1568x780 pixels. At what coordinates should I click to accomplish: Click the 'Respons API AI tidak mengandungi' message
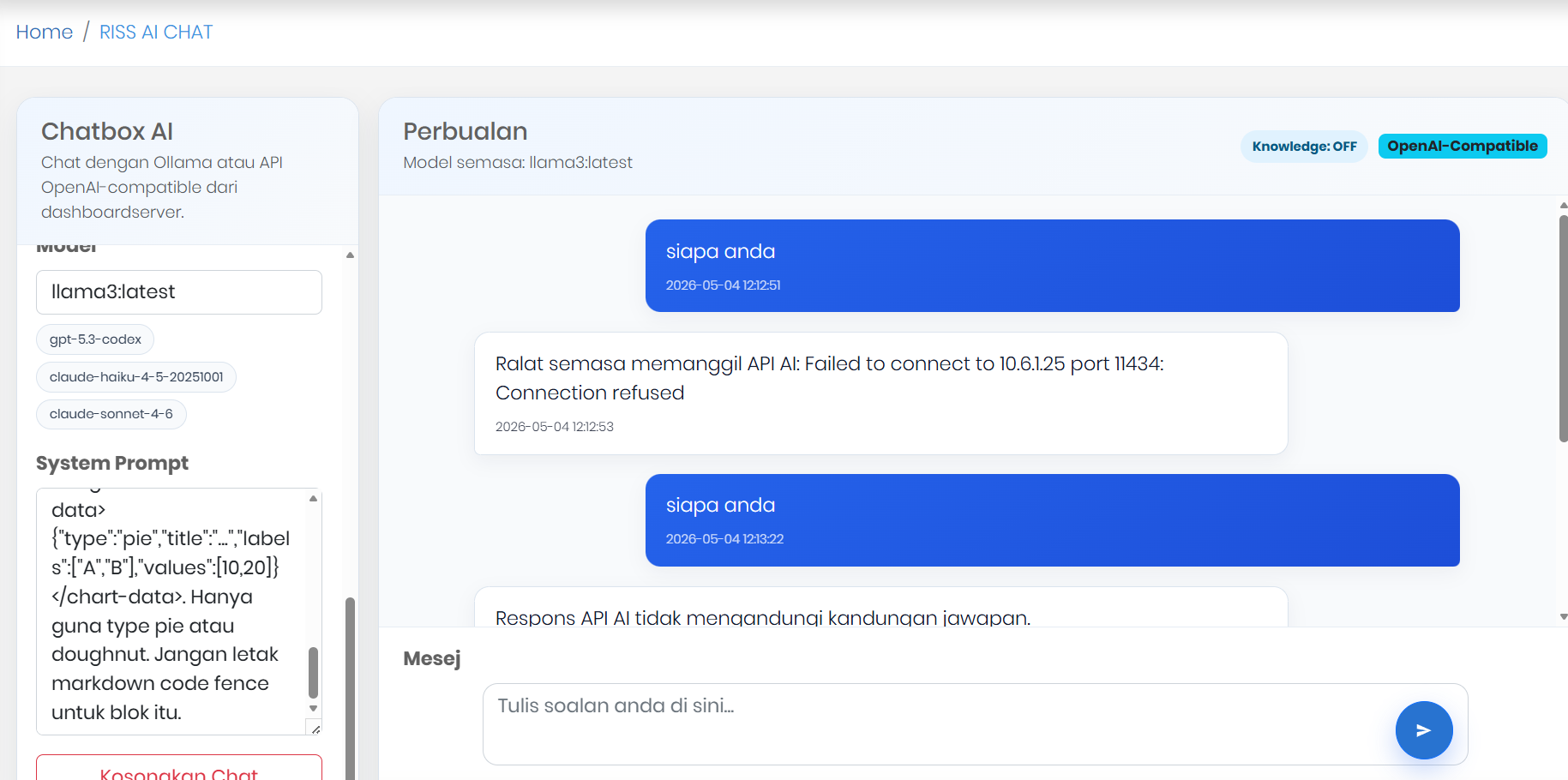click(880, 607)
